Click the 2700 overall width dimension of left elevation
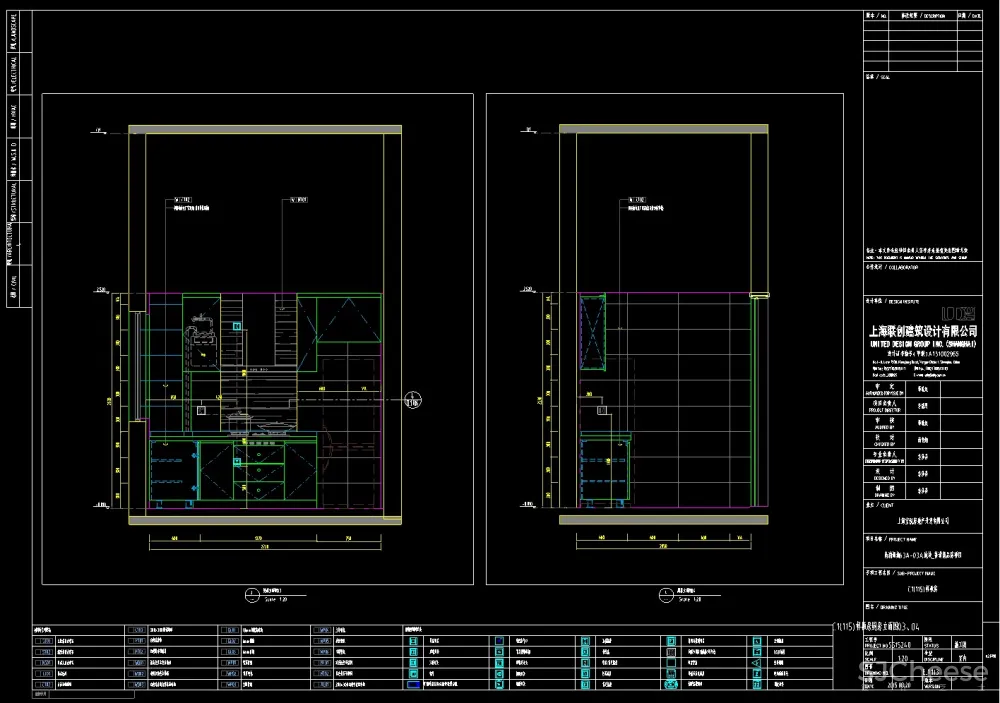Viewport: 1000px width, 703px height. coord(265,548)
